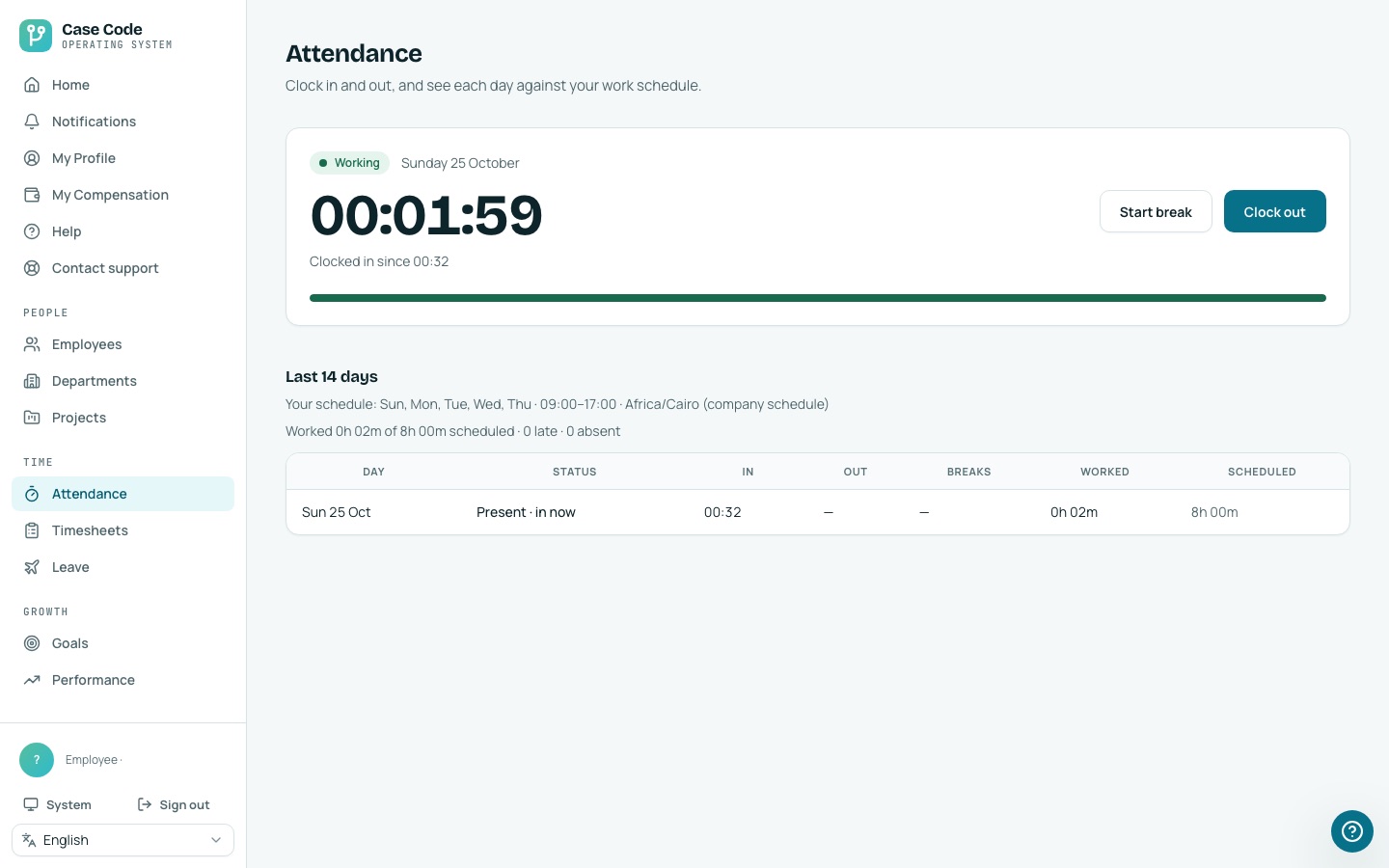Click the 8h 00m scheduled value
Image resolution: width=1389 pixels, height=868 pixels.
[x=1214, y=512]
